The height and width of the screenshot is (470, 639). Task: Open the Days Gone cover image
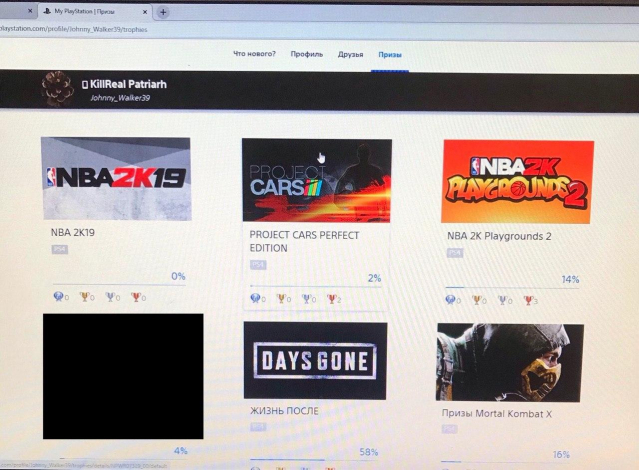[x=315, y=361]
